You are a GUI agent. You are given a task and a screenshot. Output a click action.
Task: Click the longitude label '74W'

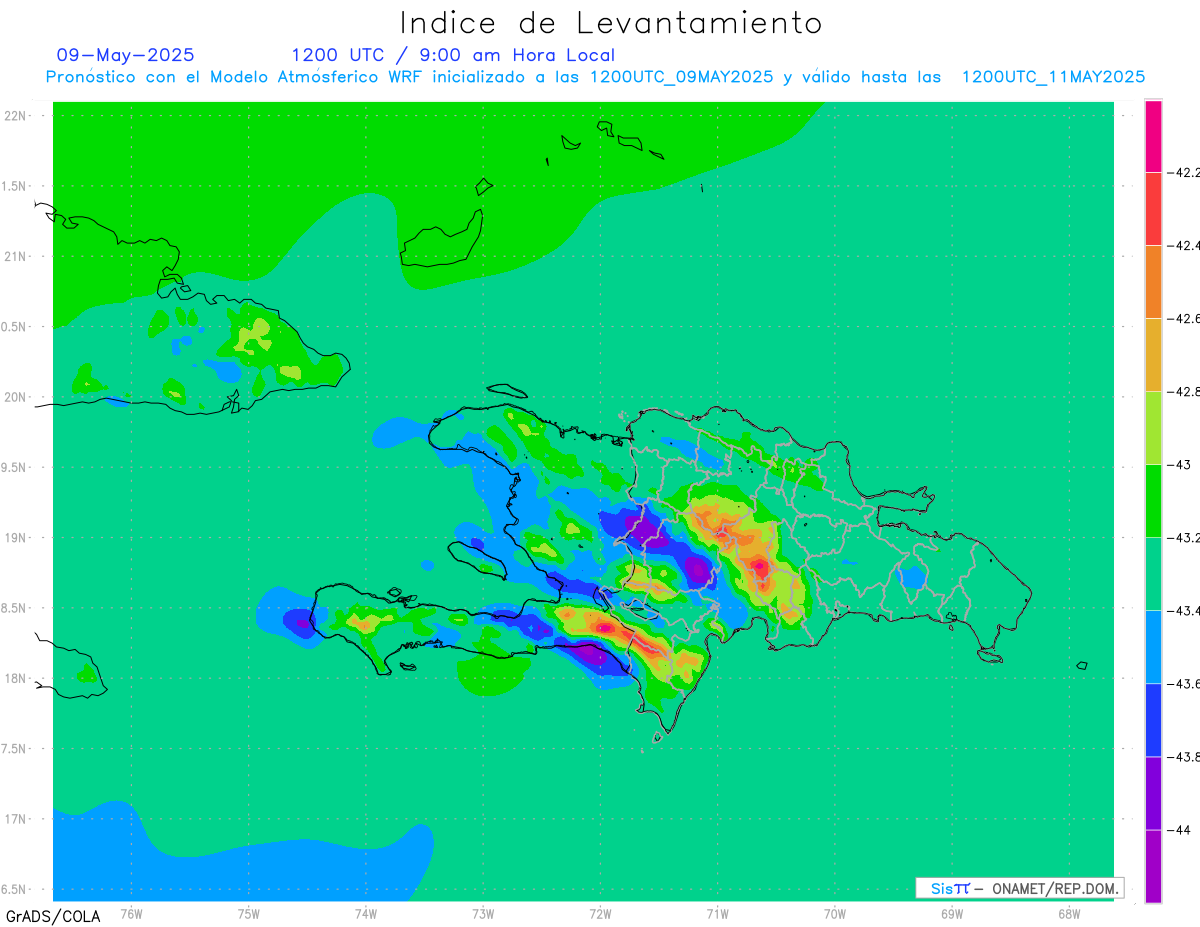(x=366, y=913)
